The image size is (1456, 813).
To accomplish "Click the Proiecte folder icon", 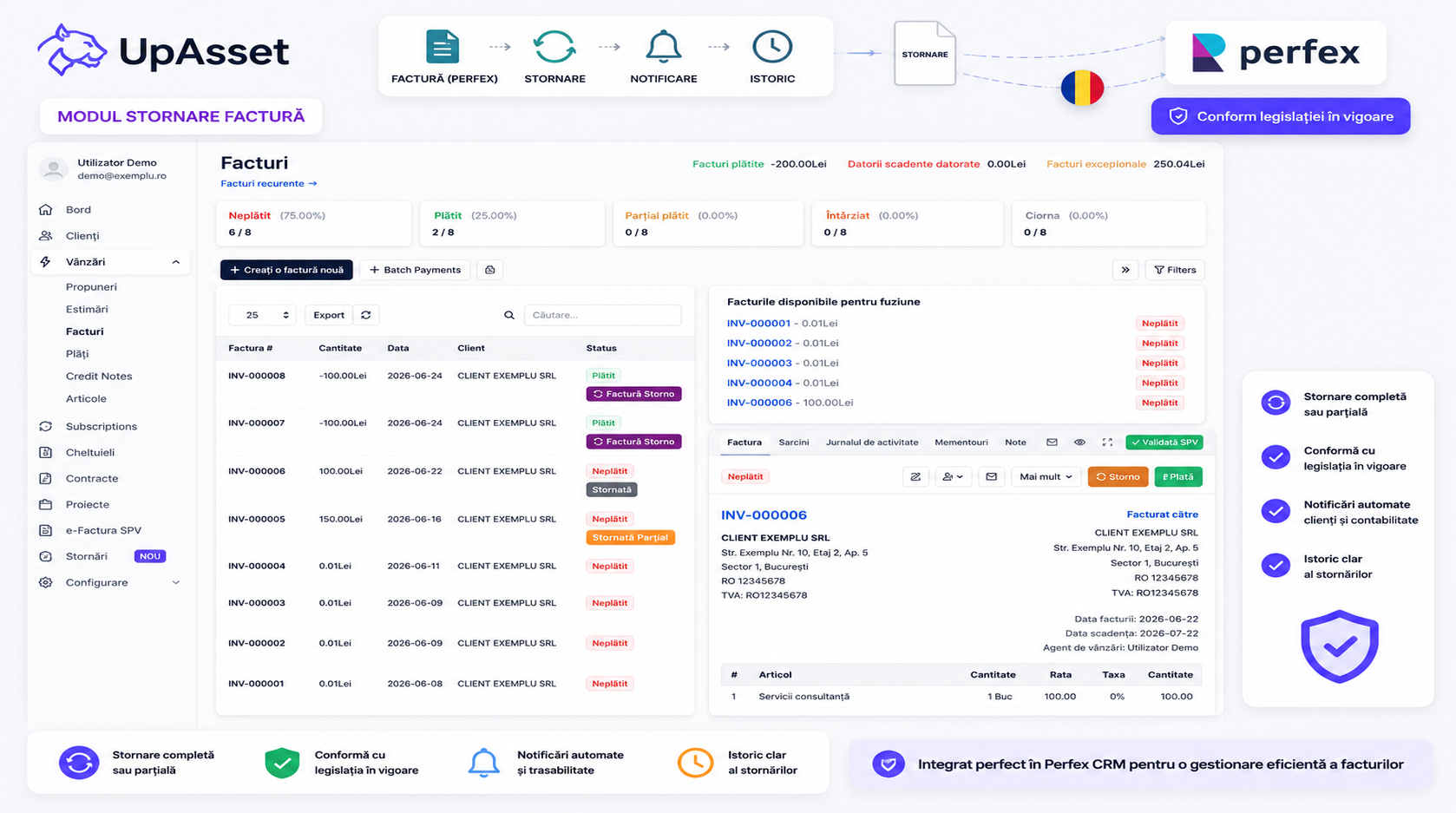I will tap(46, 505).
